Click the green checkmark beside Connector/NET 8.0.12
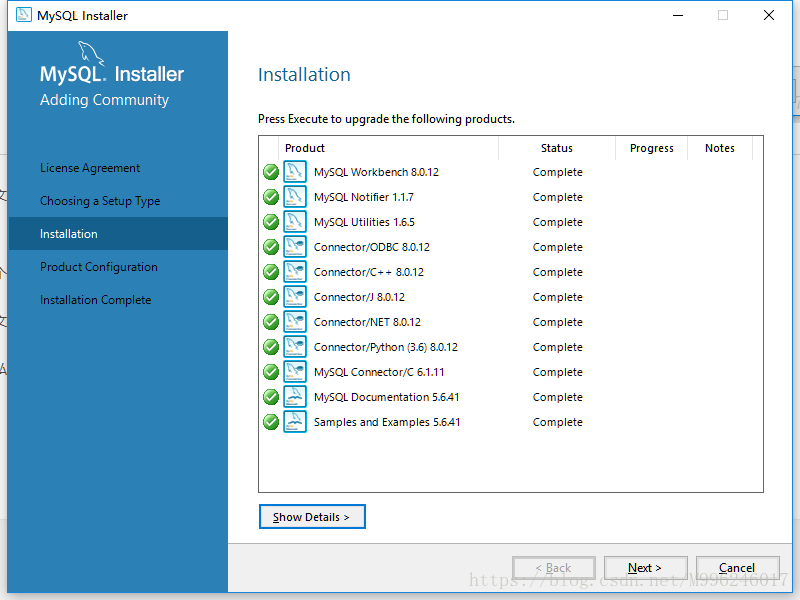Image resolution: width=800 pixels, height=600 pixels. 271,322
